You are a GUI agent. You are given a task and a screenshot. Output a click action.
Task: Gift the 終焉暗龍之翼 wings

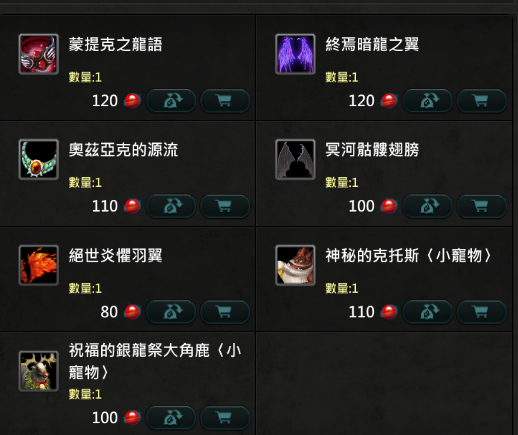(x=428, y=101)
